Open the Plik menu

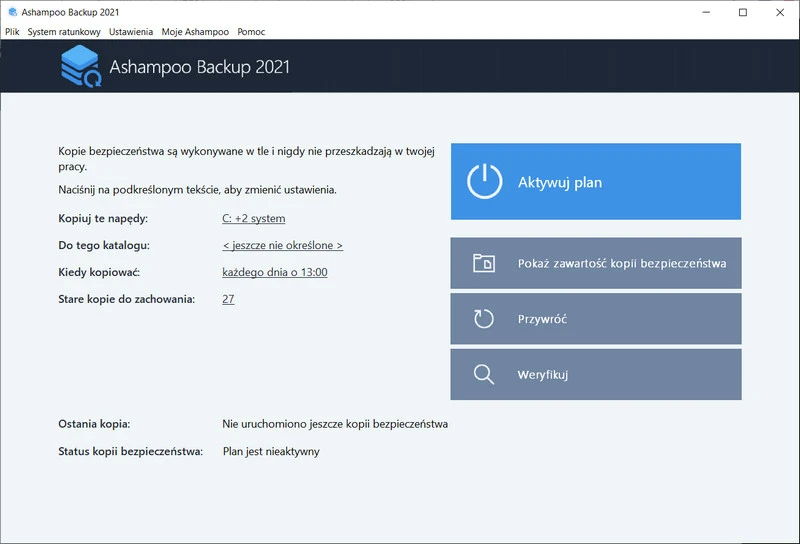point(12,32)
